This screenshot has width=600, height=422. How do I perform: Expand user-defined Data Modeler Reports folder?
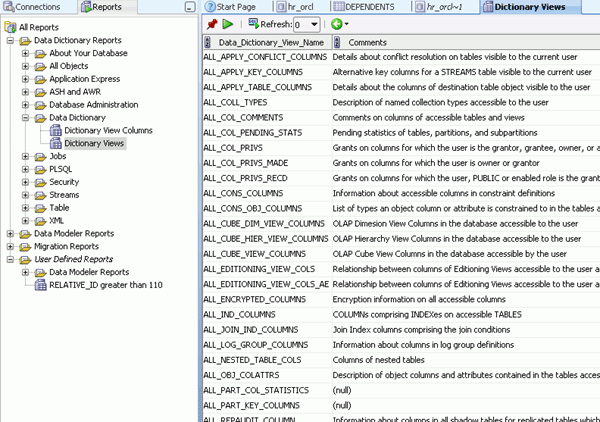coord(25,272)
